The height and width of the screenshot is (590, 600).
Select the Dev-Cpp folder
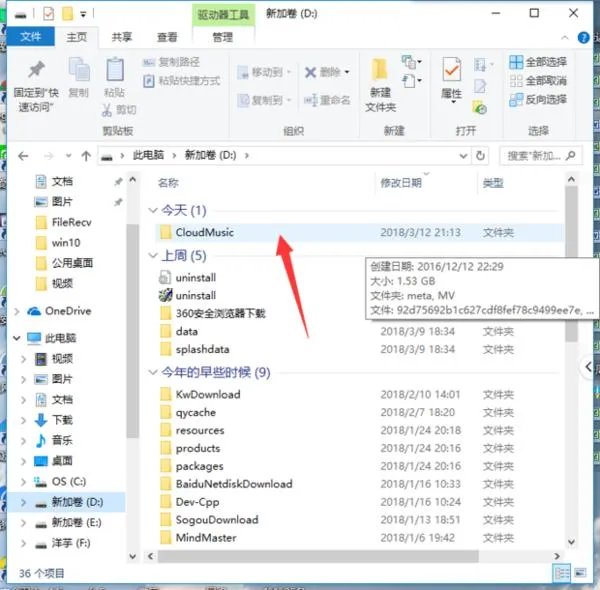pyautogui.click(x=359, y=502)
